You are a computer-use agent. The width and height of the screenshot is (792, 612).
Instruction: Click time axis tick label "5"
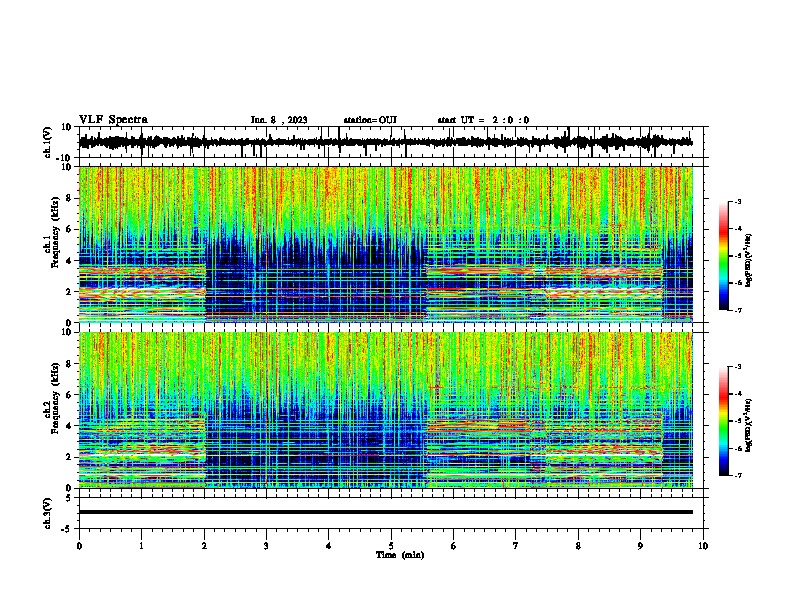click(391, 546)
